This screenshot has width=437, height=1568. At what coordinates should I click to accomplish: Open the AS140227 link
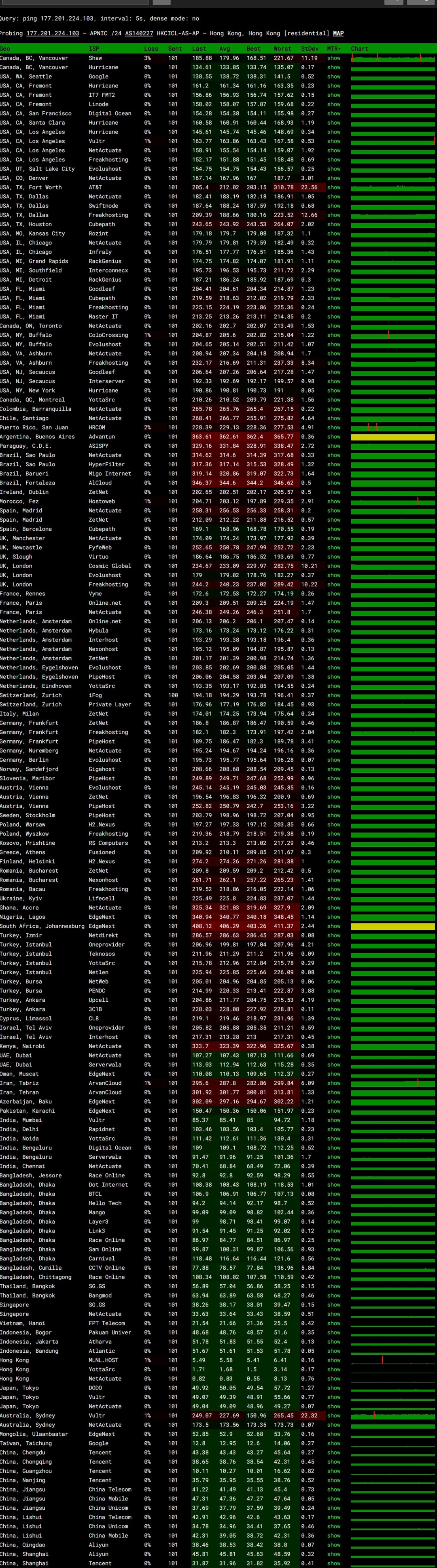pyautogui.click(x=140, y=34)
